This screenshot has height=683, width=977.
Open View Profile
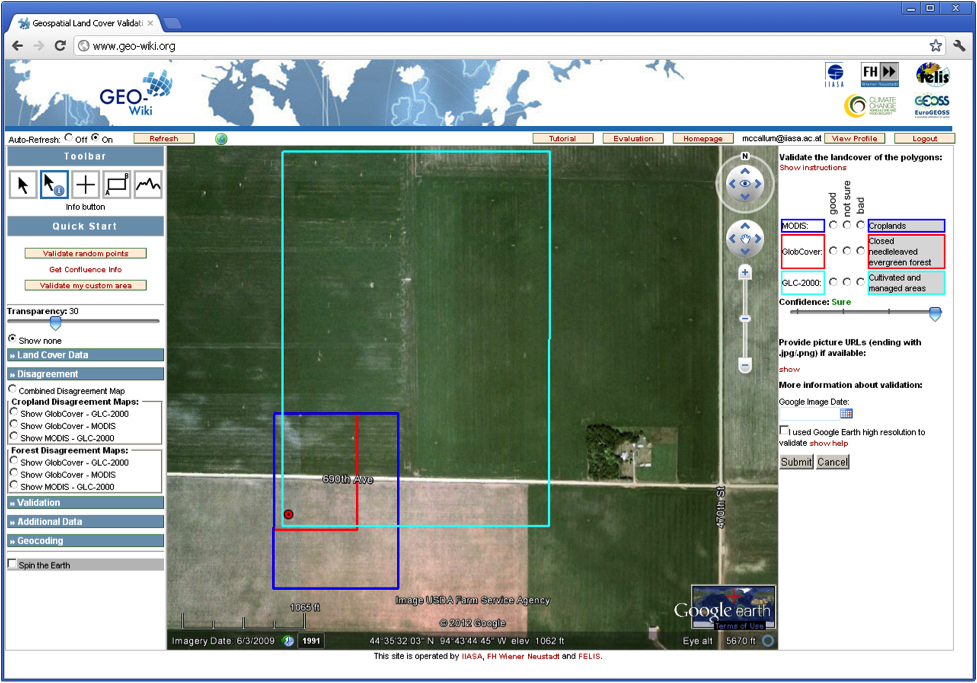pos(854,138)
